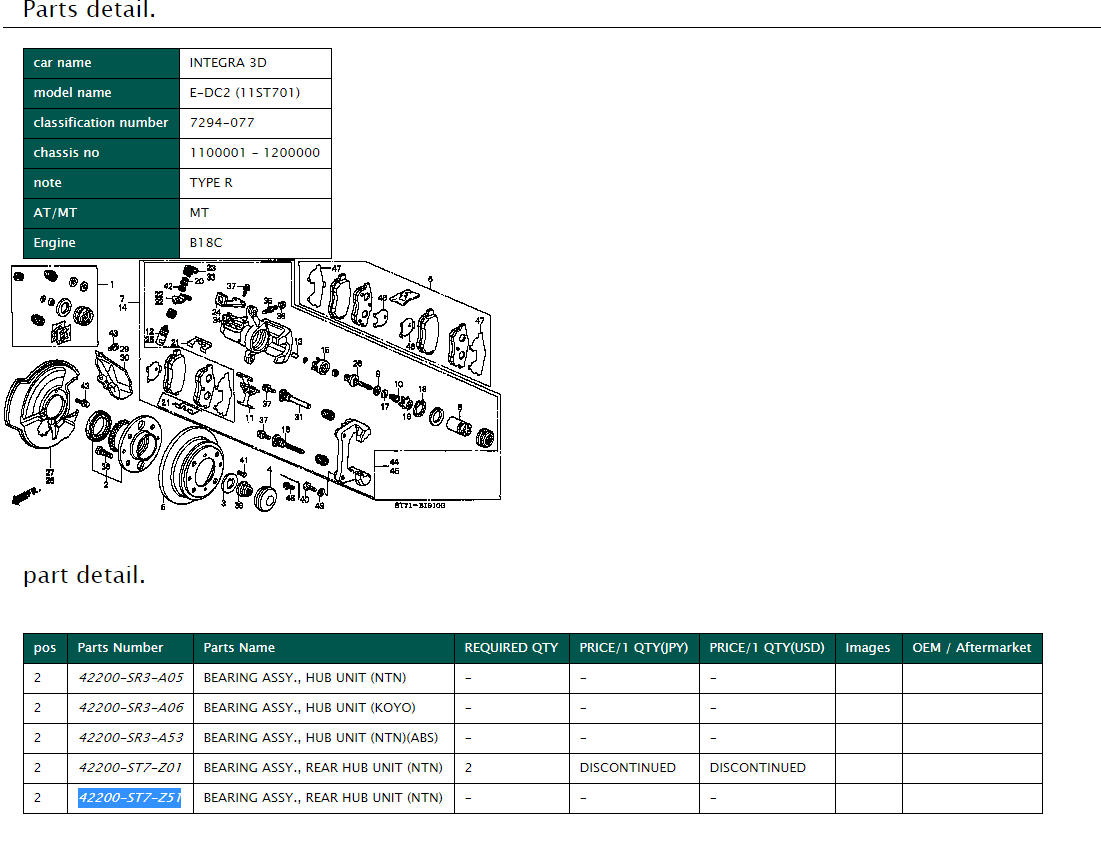This screenshot has height=845, width=1101.
Task: Click the rear brake parts diagram
Action: tap(255, 385)
